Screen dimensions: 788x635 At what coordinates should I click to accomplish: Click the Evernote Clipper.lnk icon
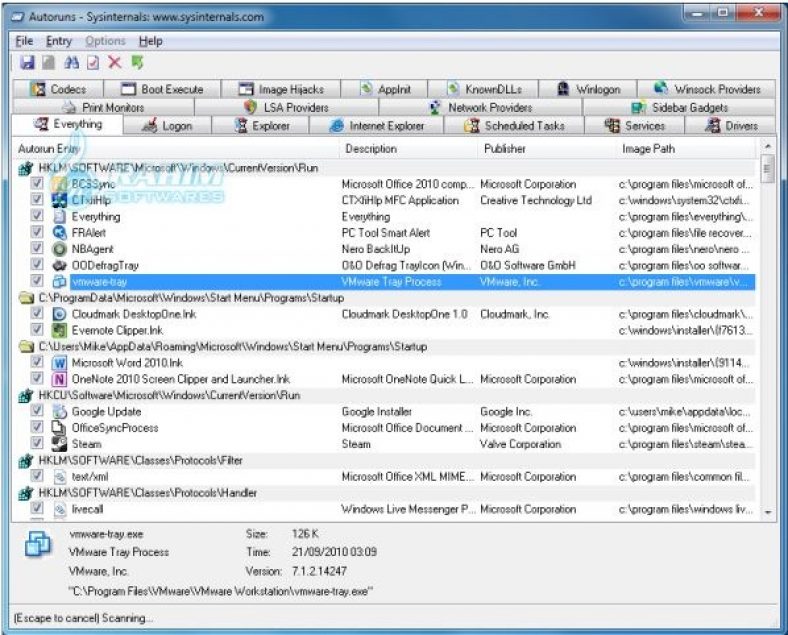(59, 330)
